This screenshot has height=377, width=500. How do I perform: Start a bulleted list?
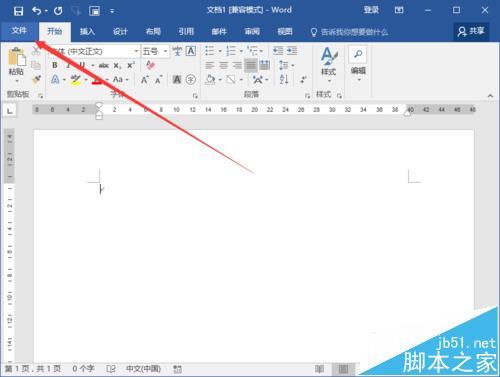click(210, 51)
